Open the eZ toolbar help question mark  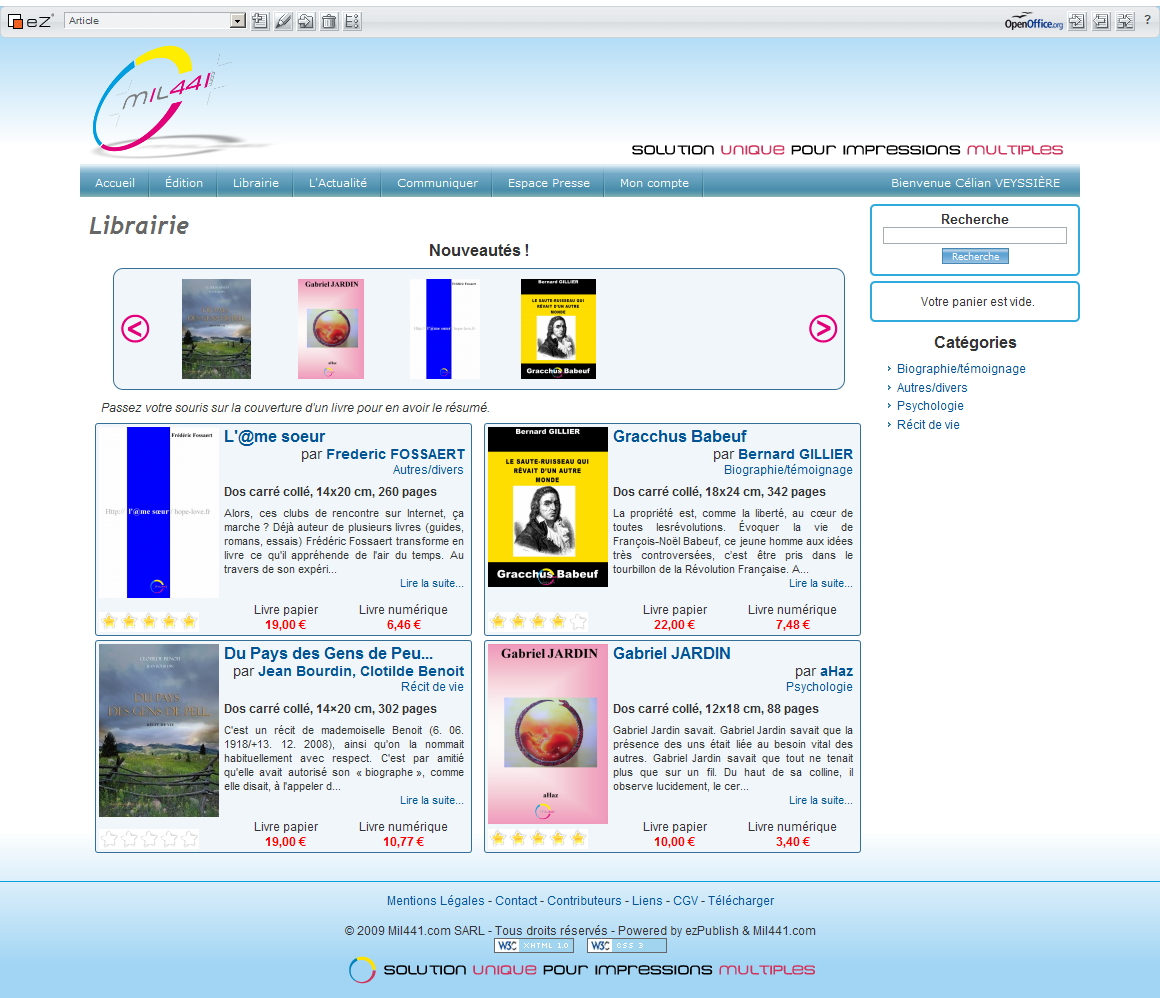(x=1147, y=20)
